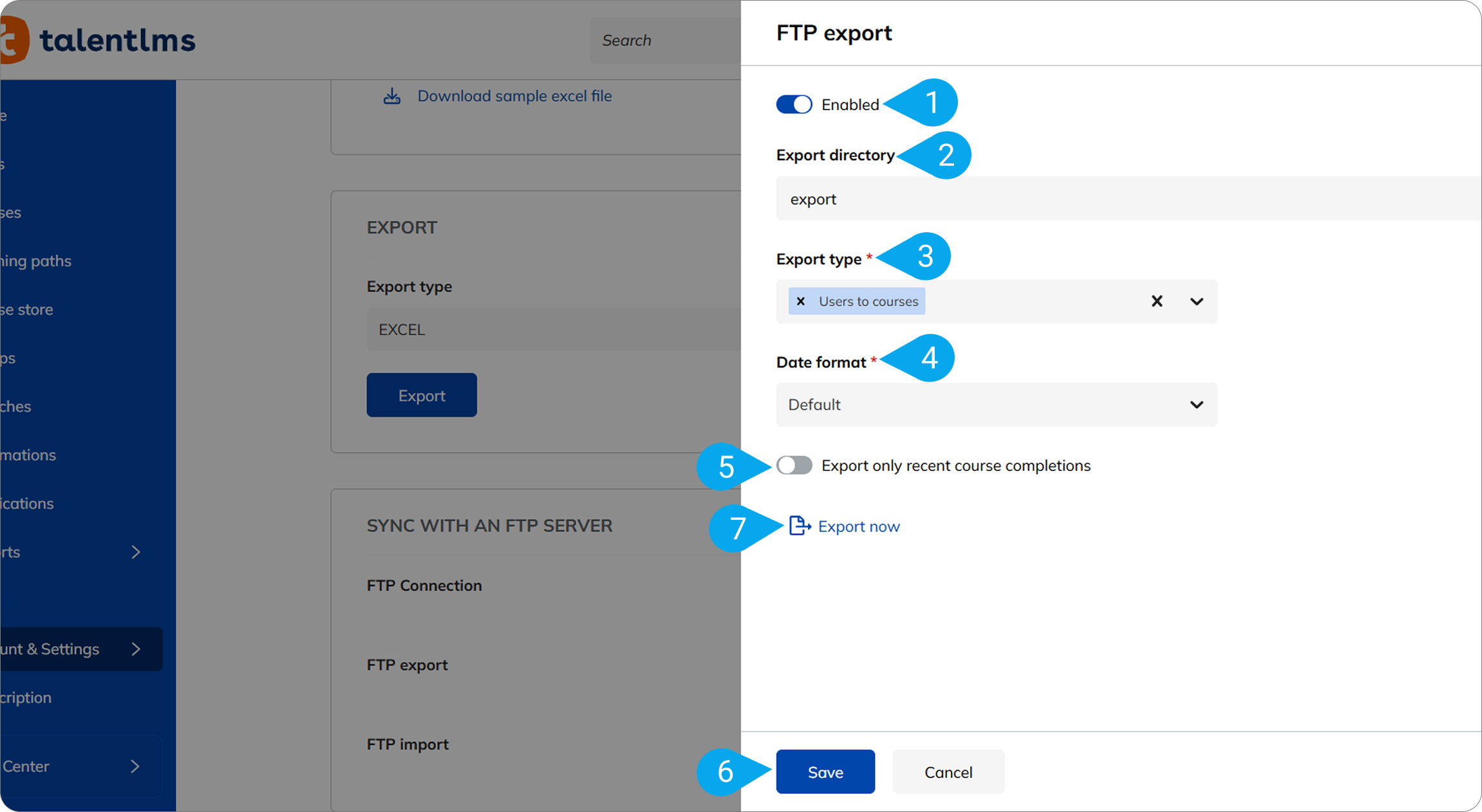Click the Cancel button

click(x=948, y=771)
